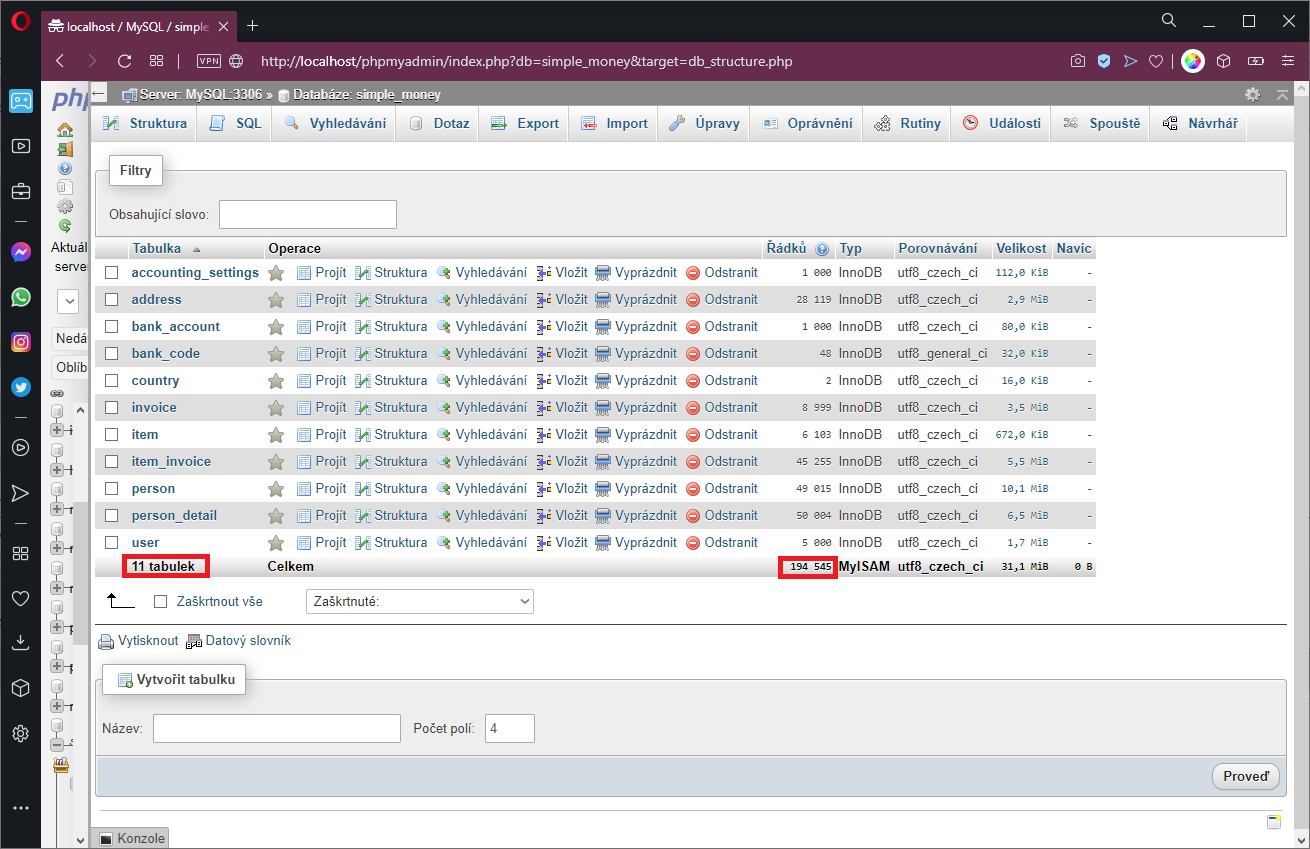The width and height of the screenshot is (1310, 849).
Task: Open the user table structure link
Action: click(x=399, y=542)
